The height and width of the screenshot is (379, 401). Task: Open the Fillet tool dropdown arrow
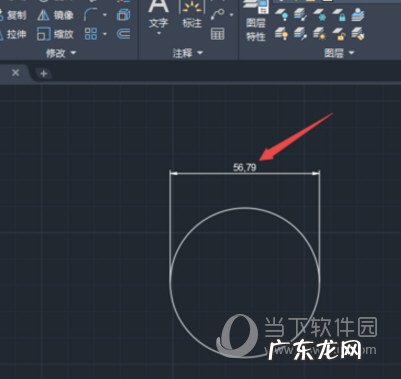tap(105, 15)
